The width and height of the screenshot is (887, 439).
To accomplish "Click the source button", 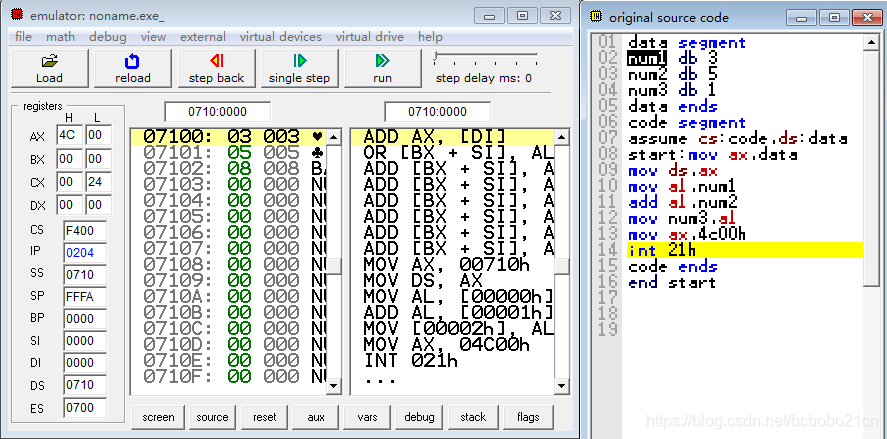I will (x=212, y=418).
